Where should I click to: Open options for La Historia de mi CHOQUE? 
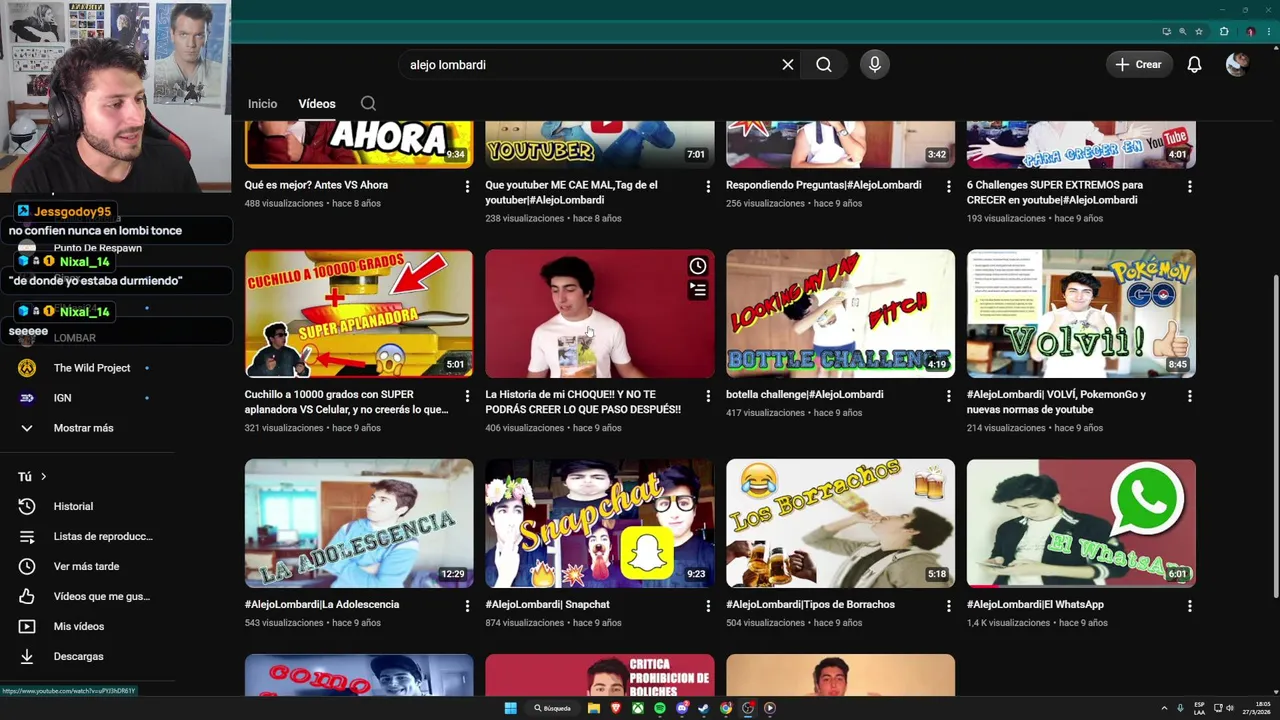pos(708,396)
